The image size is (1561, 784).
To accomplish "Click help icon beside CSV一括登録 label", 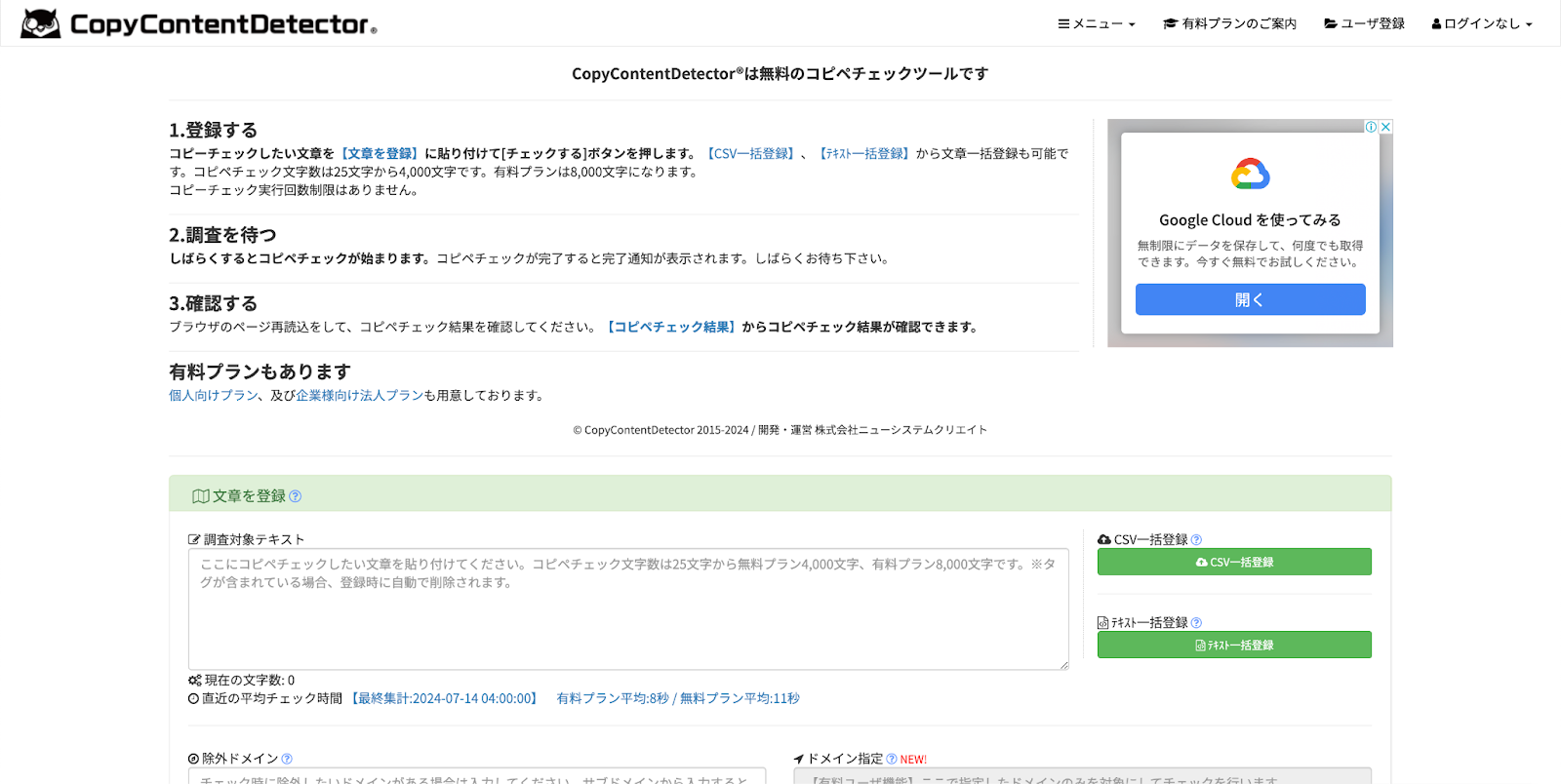I will pyautogui.click(x=1196, y=540).
